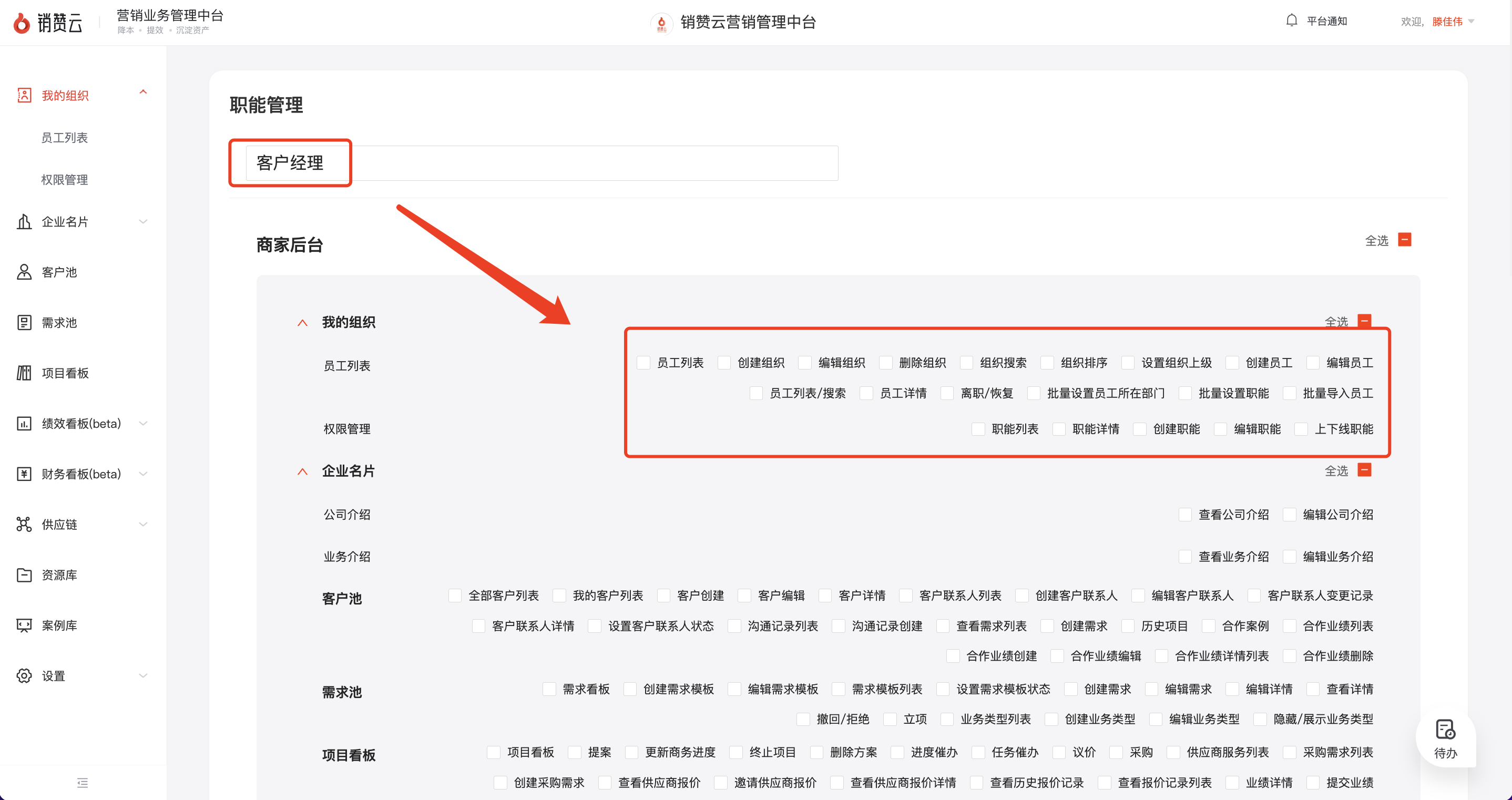1512x800 pixels.
Task: Check the 编辑员工 permission box
Action: (x=1313, y=362)
